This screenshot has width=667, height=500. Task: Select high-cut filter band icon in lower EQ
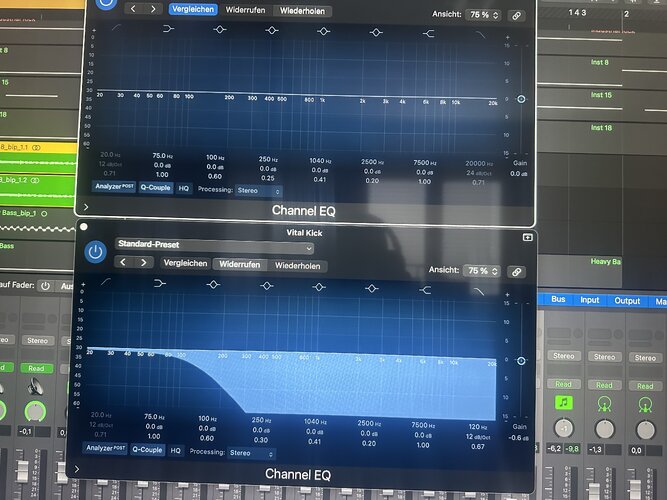tap(479, 291)
